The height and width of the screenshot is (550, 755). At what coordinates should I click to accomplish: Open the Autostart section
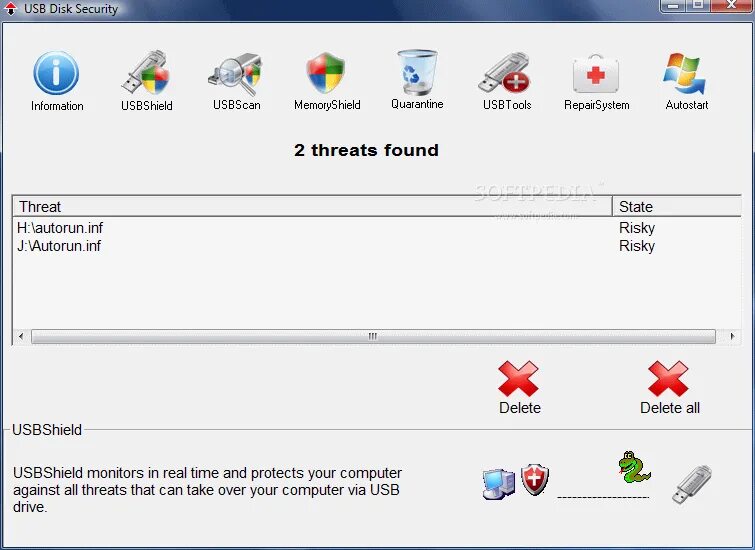[686, 81]
